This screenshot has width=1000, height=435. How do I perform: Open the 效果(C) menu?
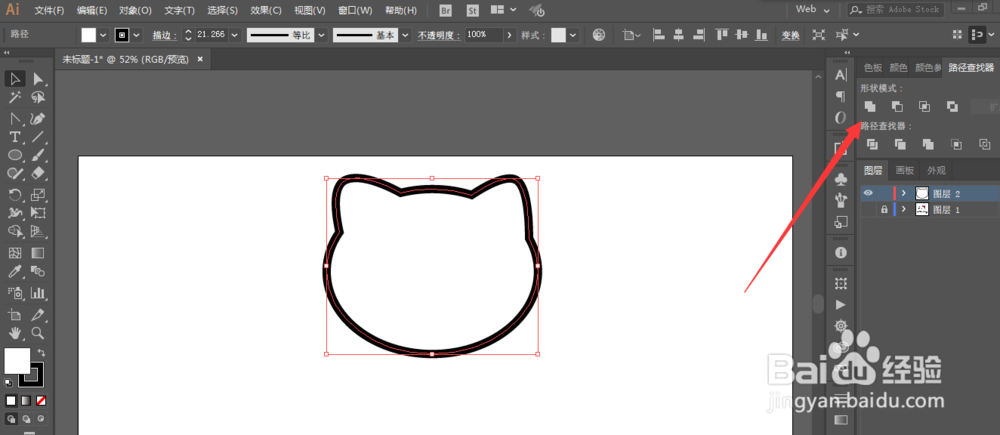coord(266,10)
